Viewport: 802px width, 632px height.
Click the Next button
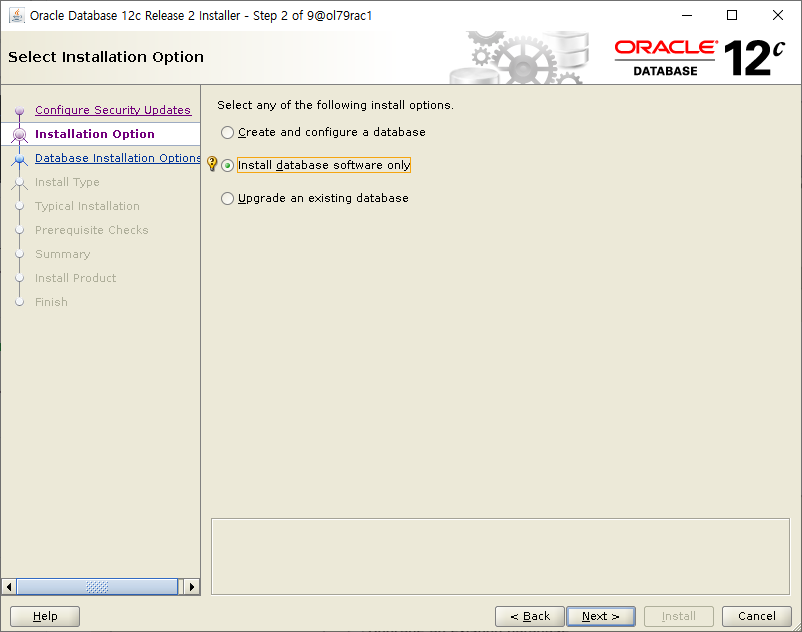(600, 616)
